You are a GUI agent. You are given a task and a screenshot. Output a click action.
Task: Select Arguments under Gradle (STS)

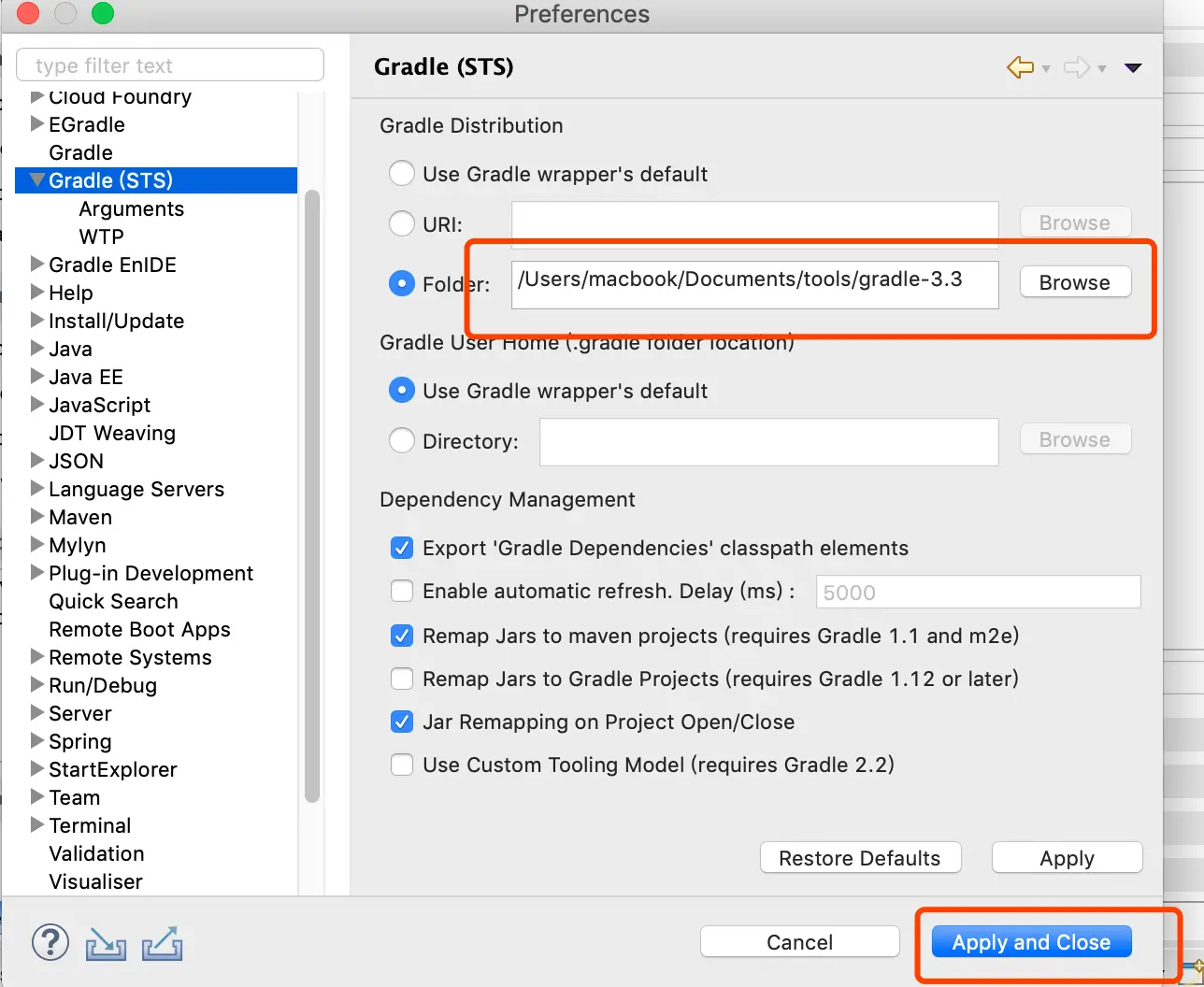point(131,208)
